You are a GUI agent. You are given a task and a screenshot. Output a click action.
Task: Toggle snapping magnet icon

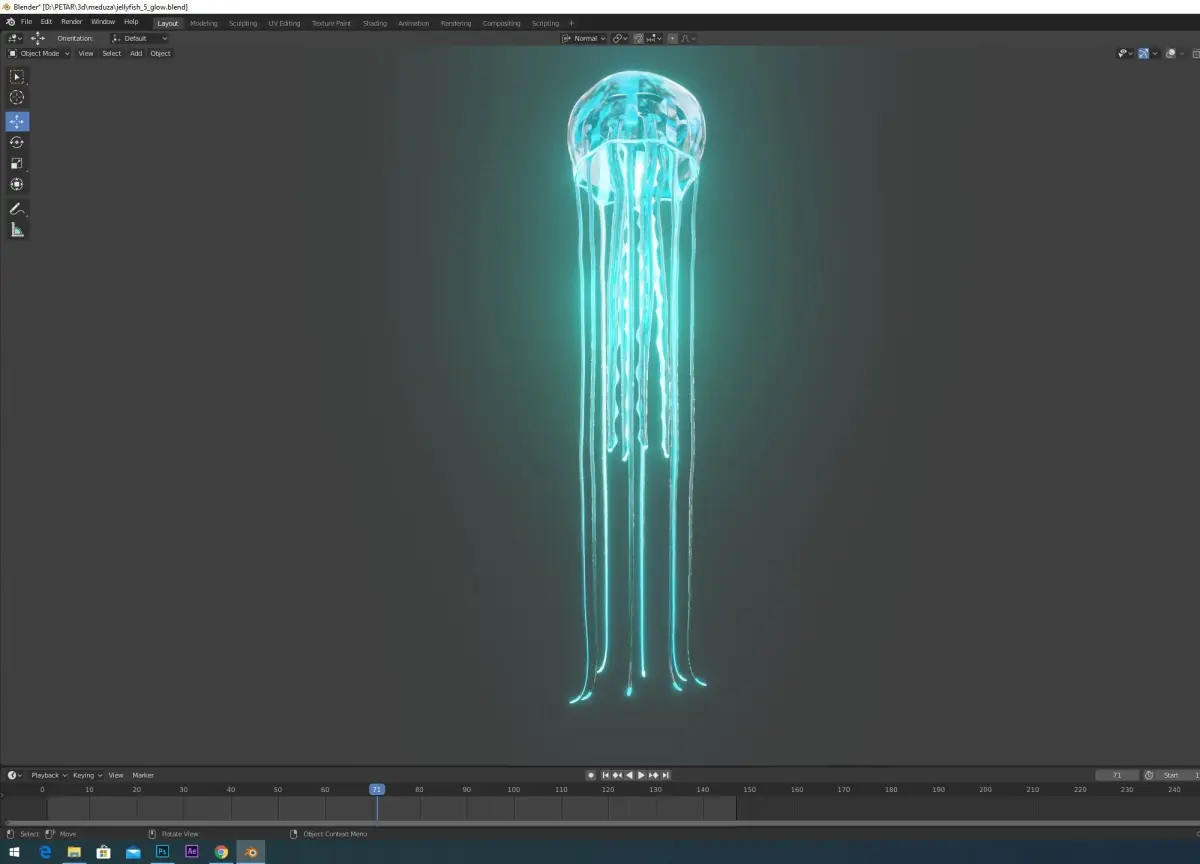click(639, 38)
